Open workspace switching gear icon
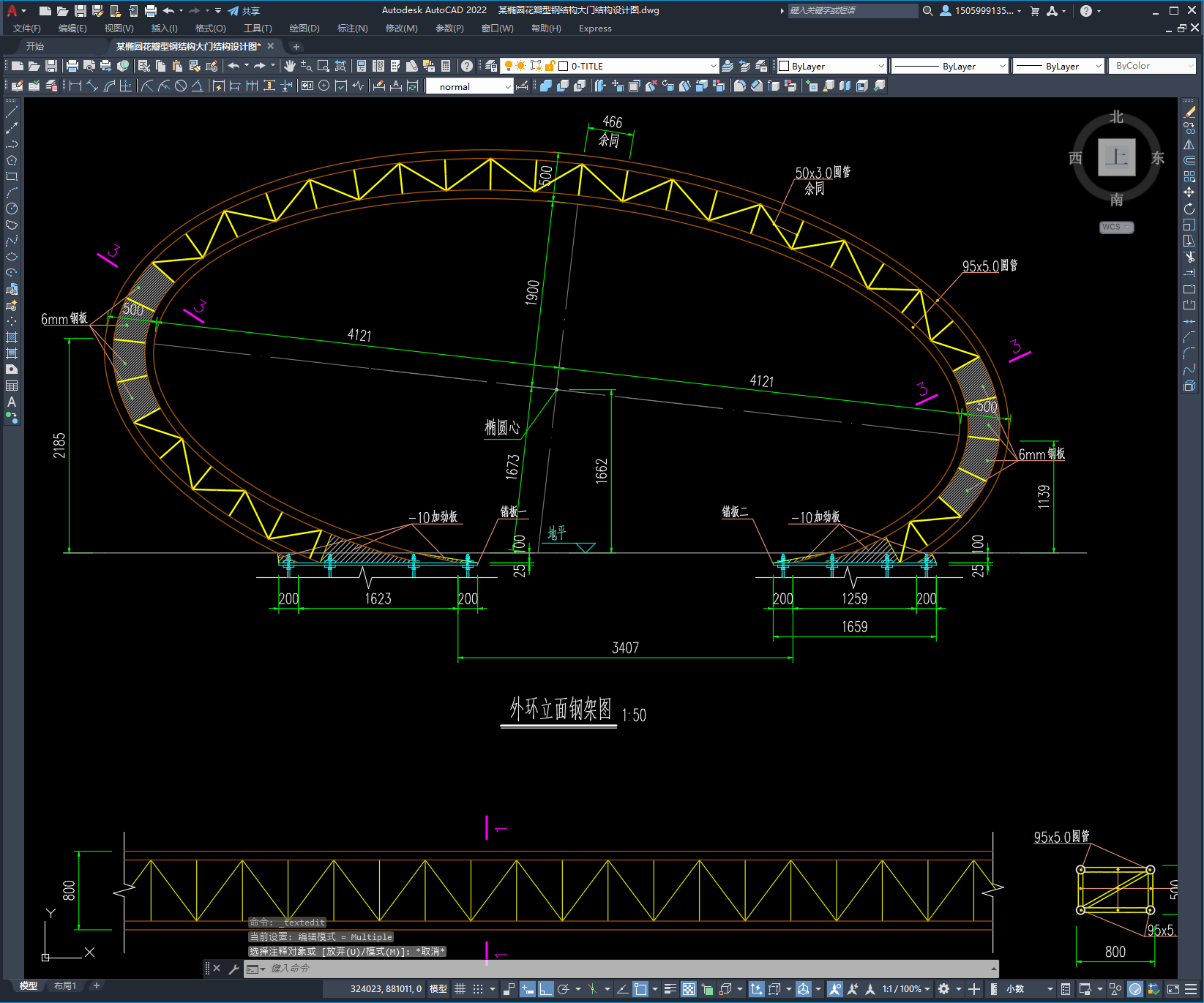This screenshot has height=1003, width=1204. (x=944, y=989)
